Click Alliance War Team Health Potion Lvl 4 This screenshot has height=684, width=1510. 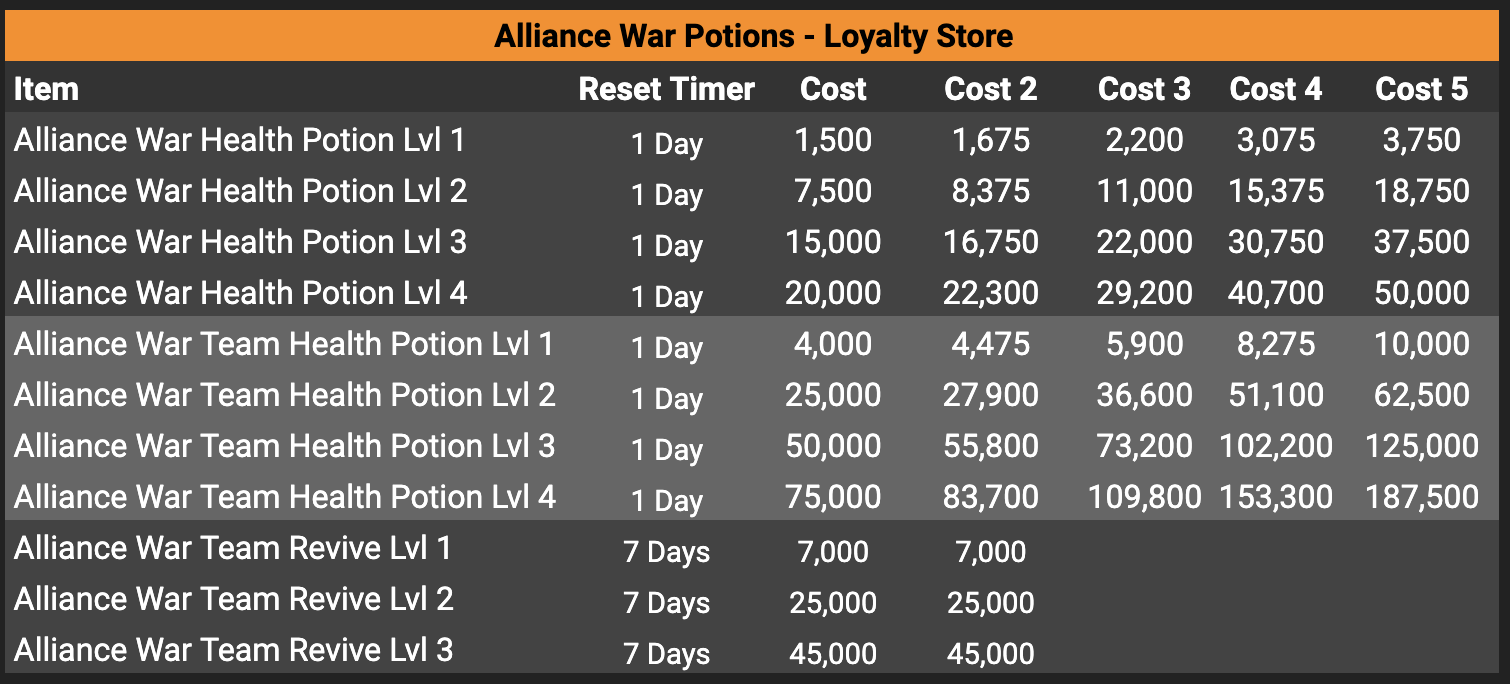284,497
